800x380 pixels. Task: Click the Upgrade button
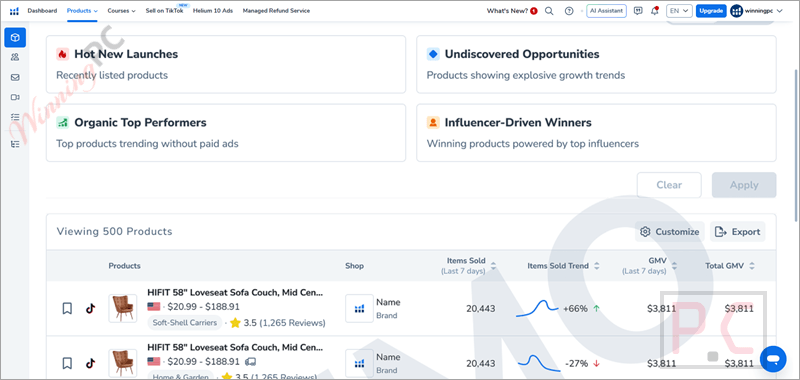711,11
